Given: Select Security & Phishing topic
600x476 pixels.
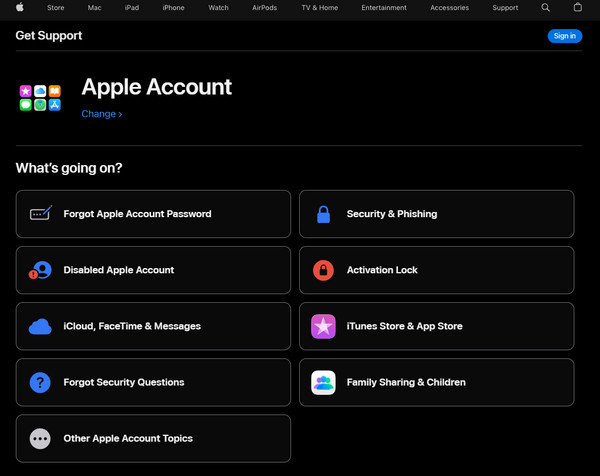Looking at the screenshot, I should pos(437,214).
